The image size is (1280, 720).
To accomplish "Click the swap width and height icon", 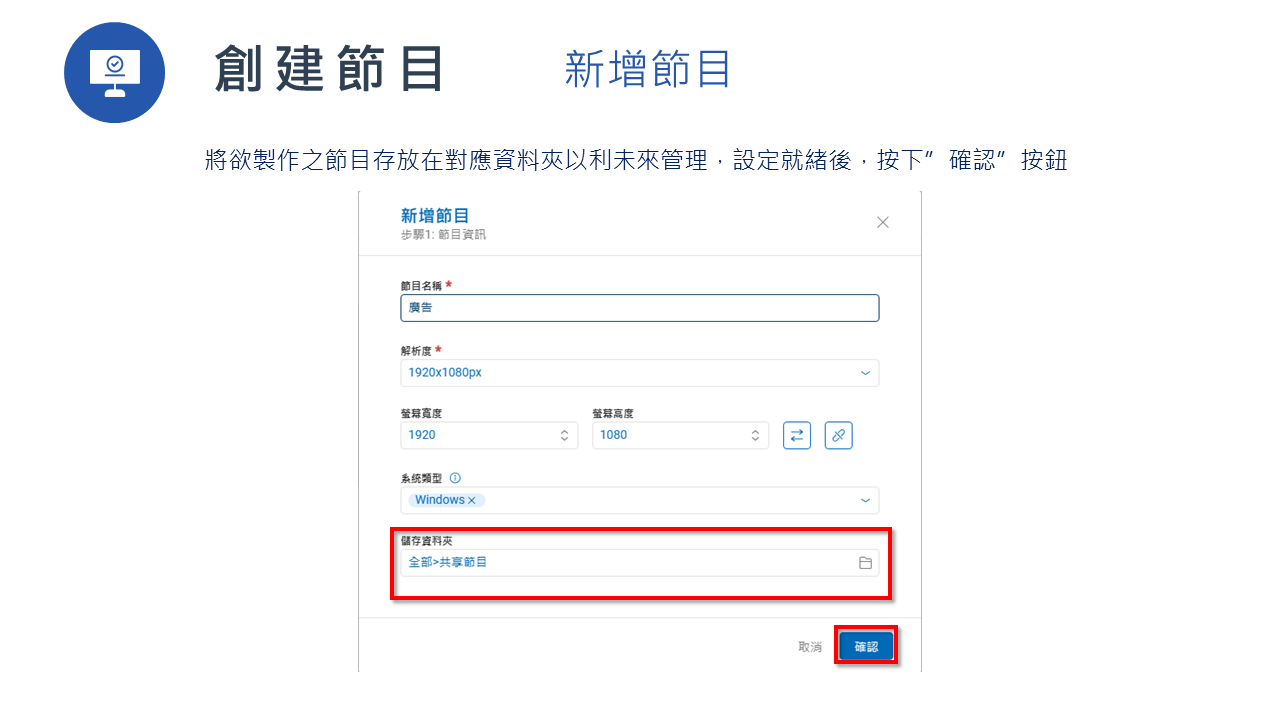I will point(797,435).
